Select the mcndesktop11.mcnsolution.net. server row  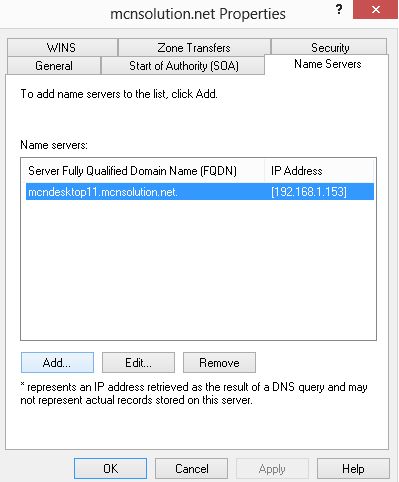(x=200, y=192)
